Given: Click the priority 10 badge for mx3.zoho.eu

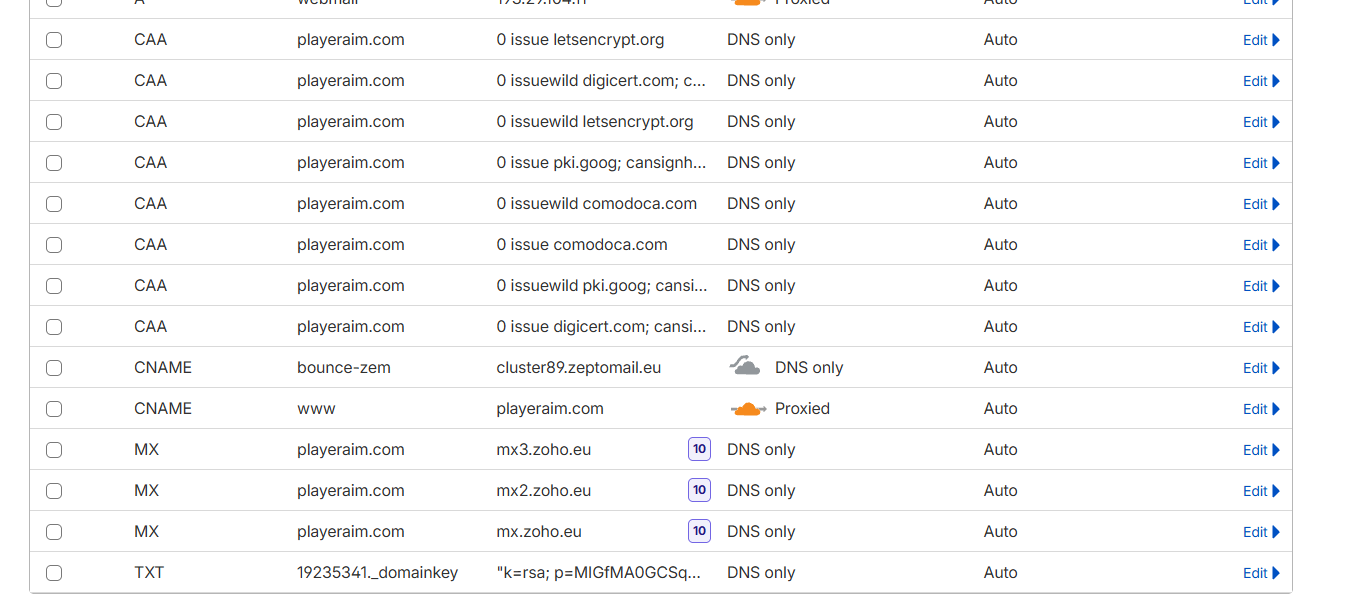Looking at the screenshot, I should [x=699, y=449].
